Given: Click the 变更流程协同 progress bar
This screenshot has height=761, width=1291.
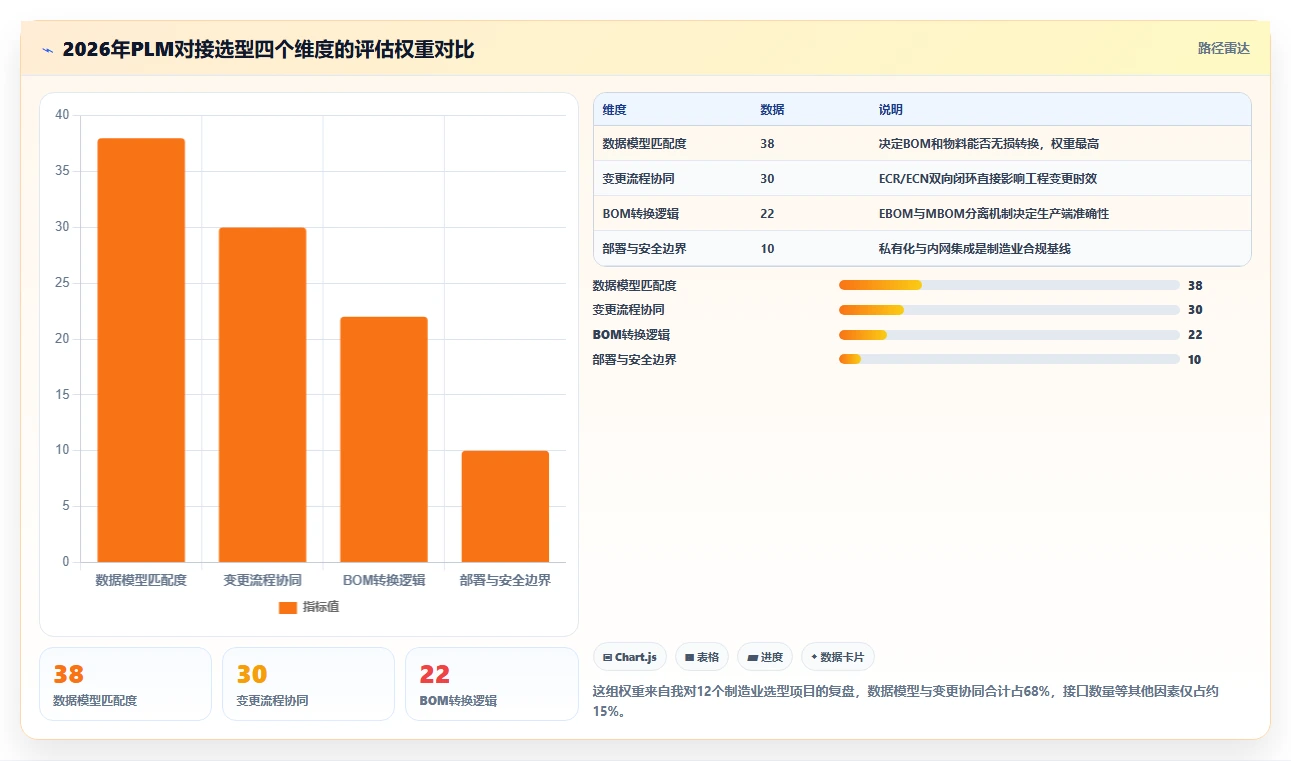Looking at the screenshot, I should [1009, 310].
